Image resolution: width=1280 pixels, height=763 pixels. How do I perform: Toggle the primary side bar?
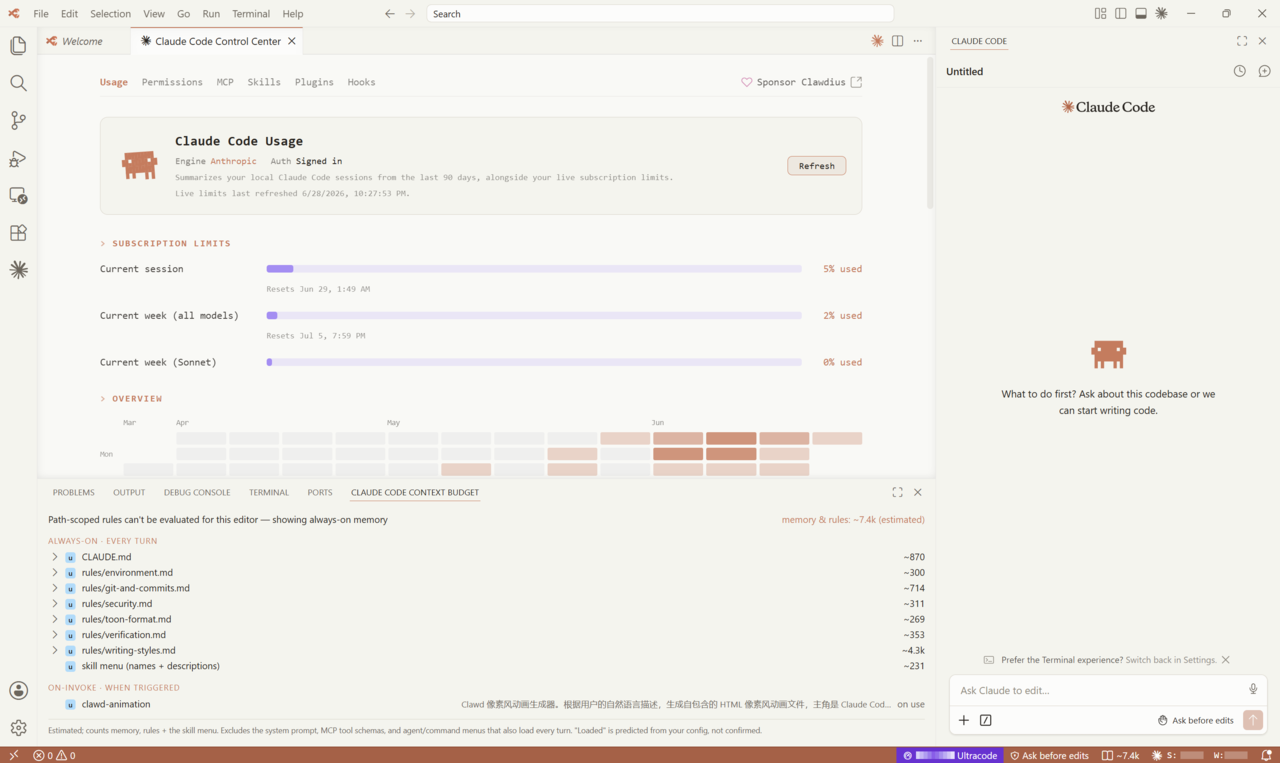point(1121,14)
